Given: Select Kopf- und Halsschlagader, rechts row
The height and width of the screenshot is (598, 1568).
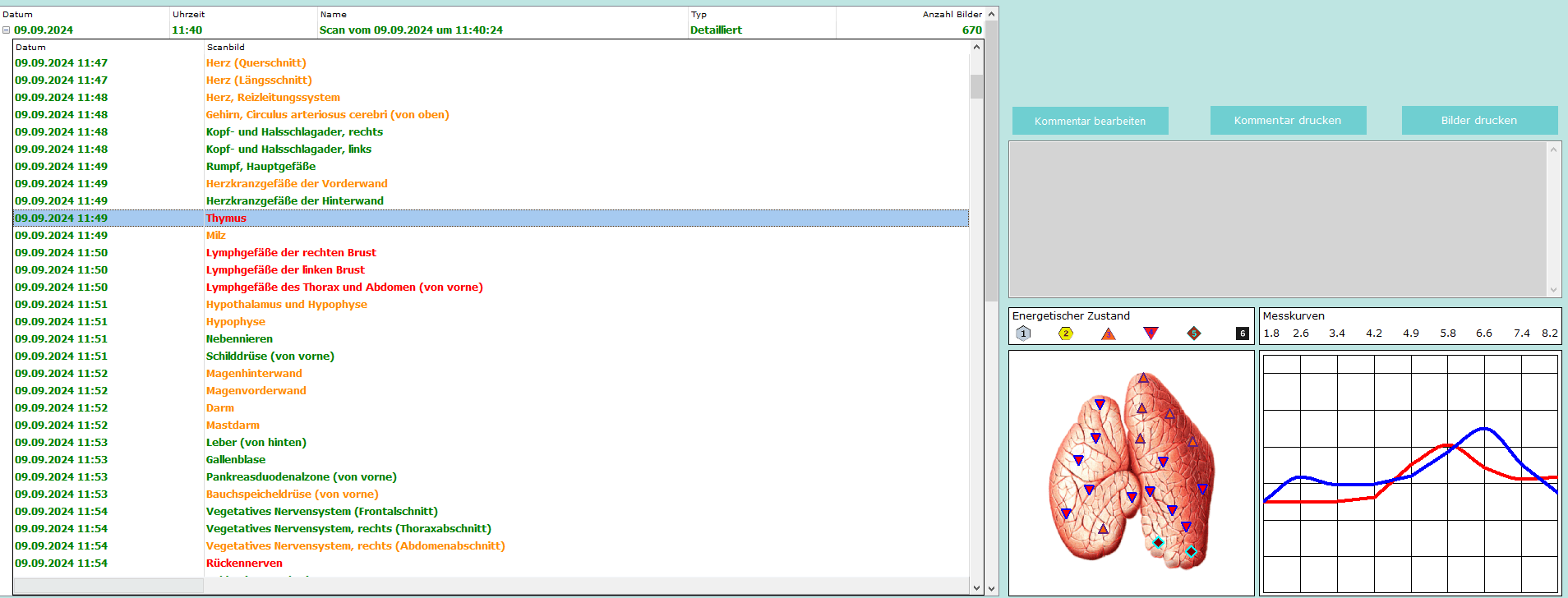Looking at the screenshot, I should click(491, 131).
